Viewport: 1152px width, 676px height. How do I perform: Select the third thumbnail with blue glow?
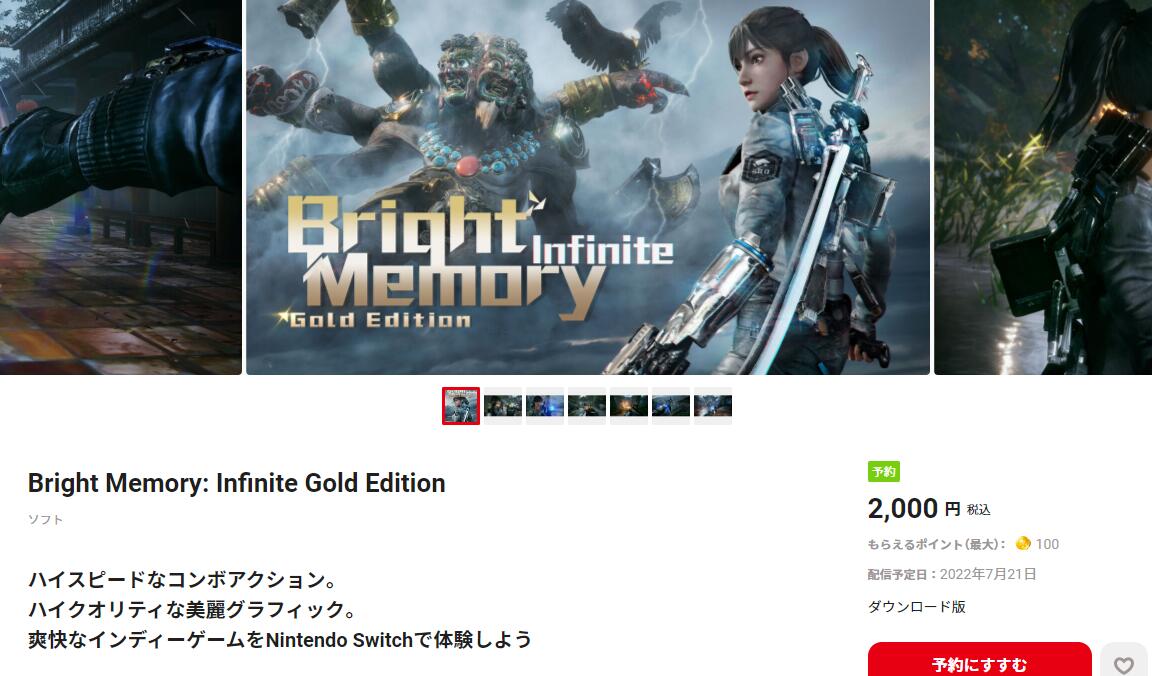pos(545,406)
